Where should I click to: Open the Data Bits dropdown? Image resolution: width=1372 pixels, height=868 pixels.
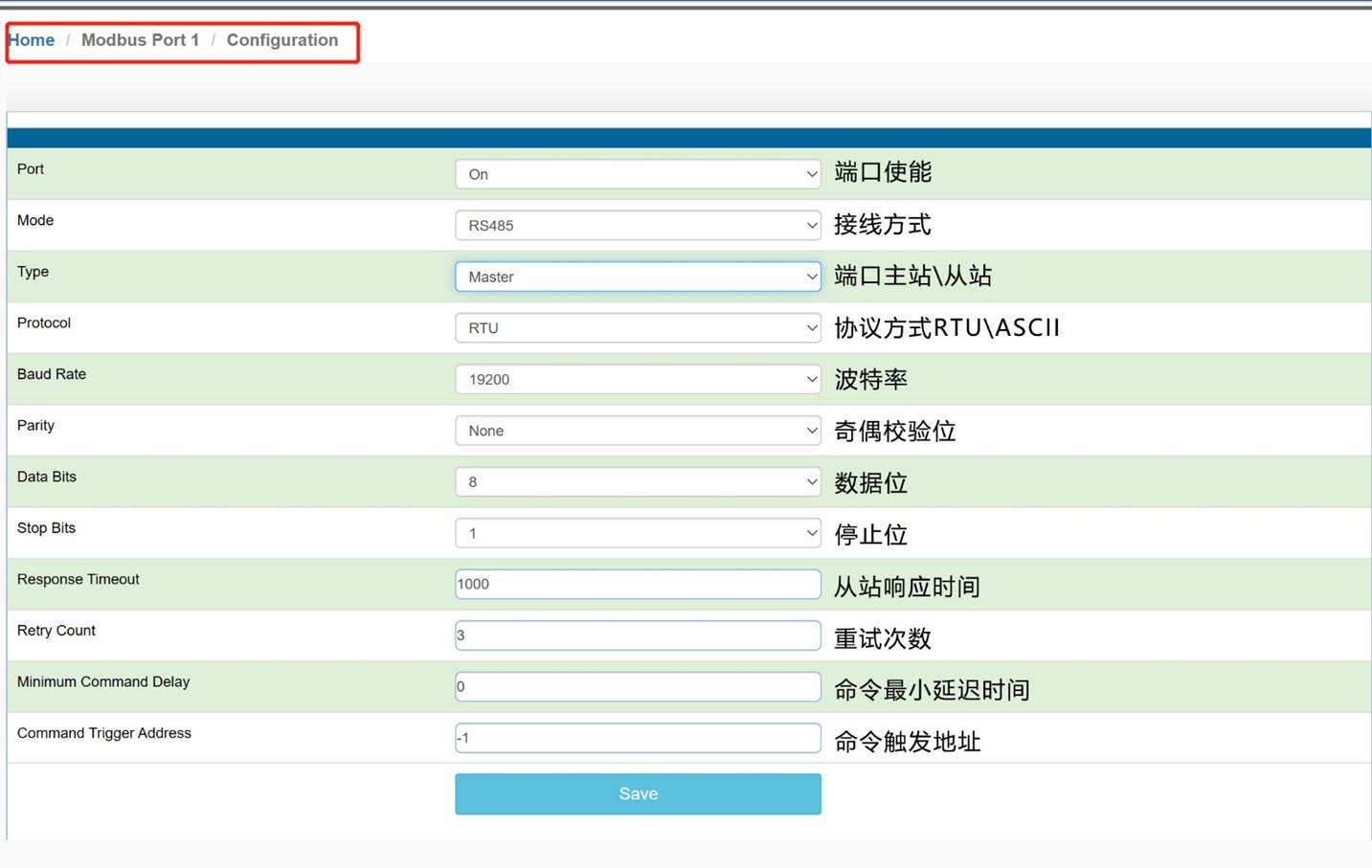pos(638,481)
